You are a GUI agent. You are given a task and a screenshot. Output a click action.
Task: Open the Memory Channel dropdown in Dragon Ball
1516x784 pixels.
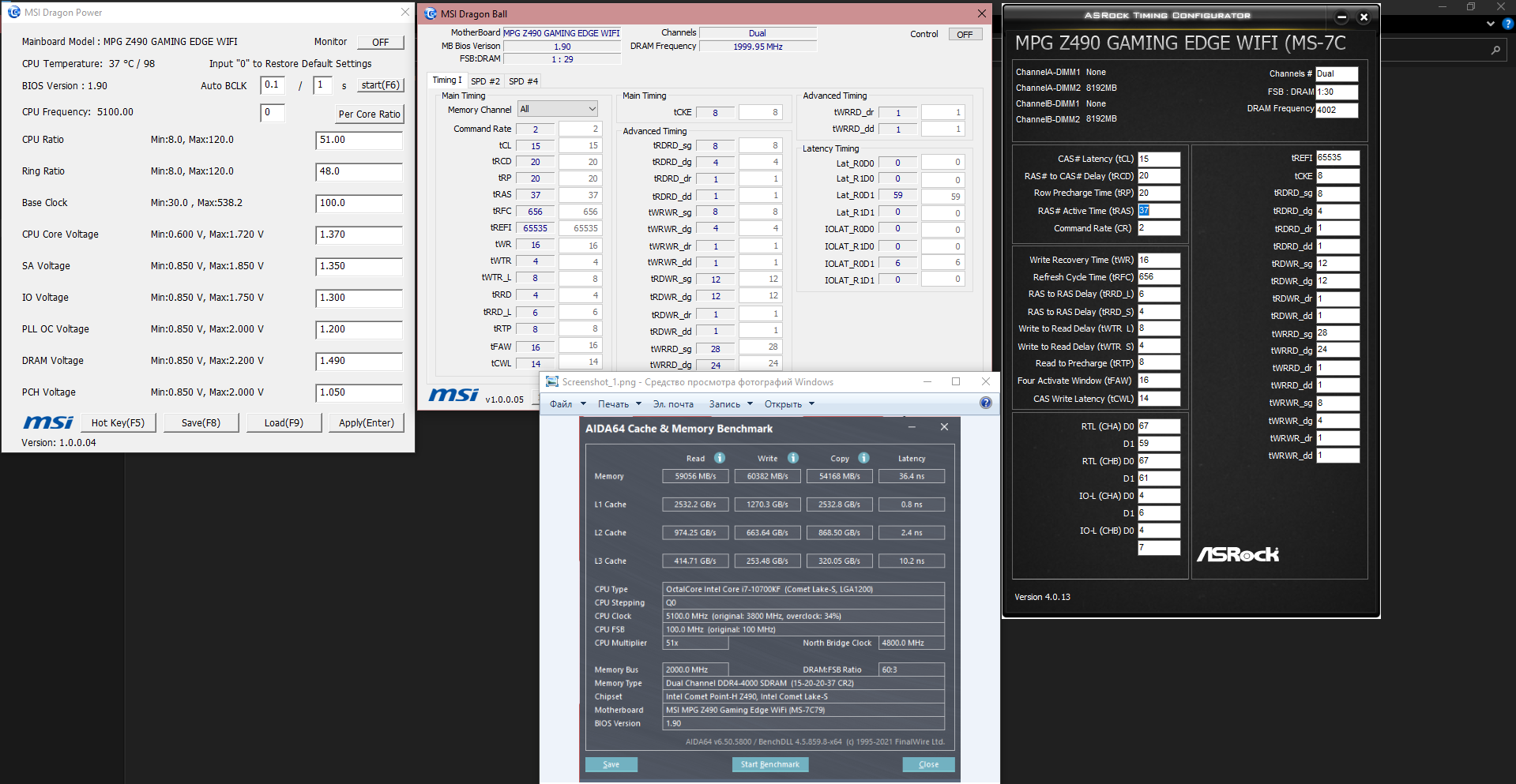[558, 109]
